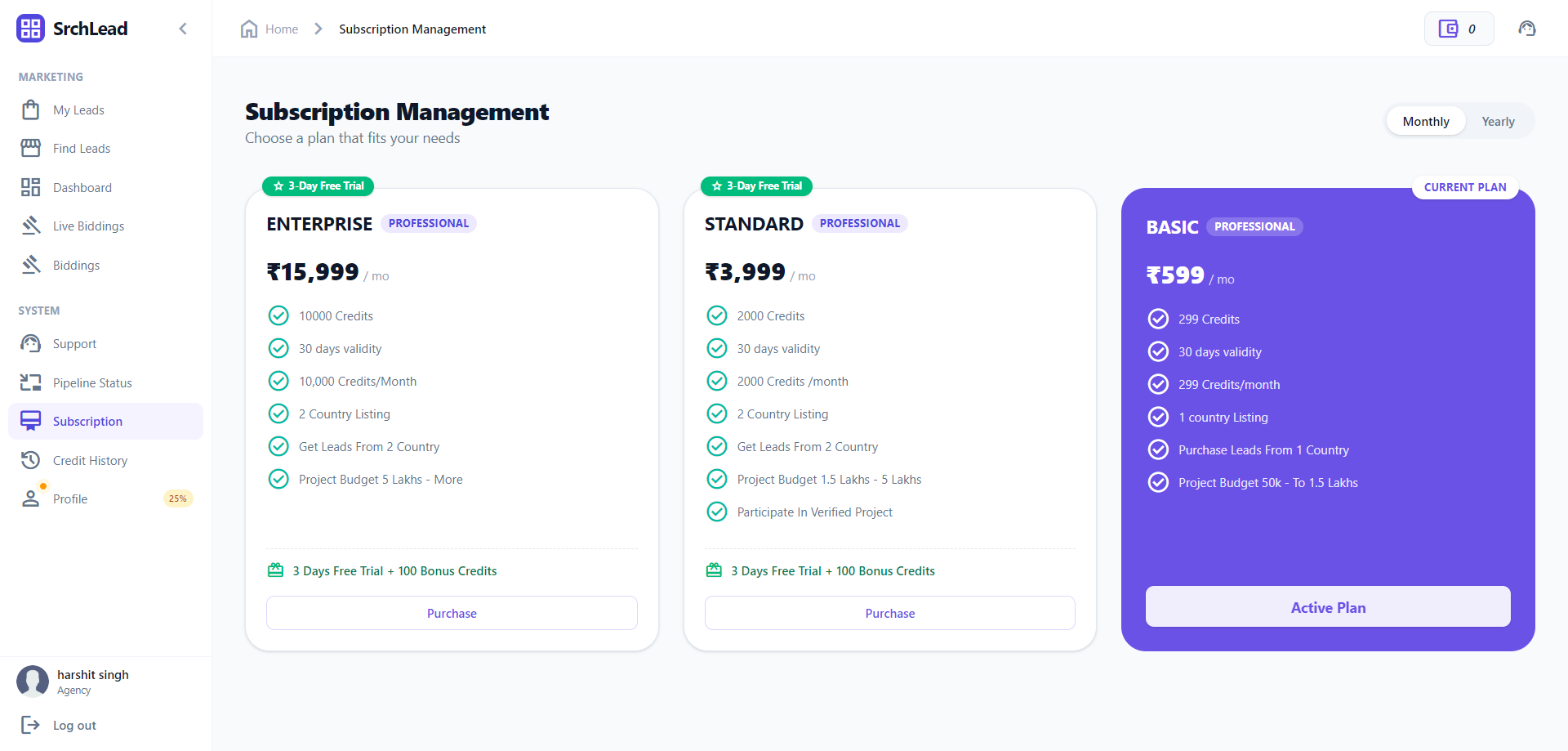This screenshot has width=1568, height=751.
Task: Open Biddings gavel icon
Action: [x=31, y=265]
